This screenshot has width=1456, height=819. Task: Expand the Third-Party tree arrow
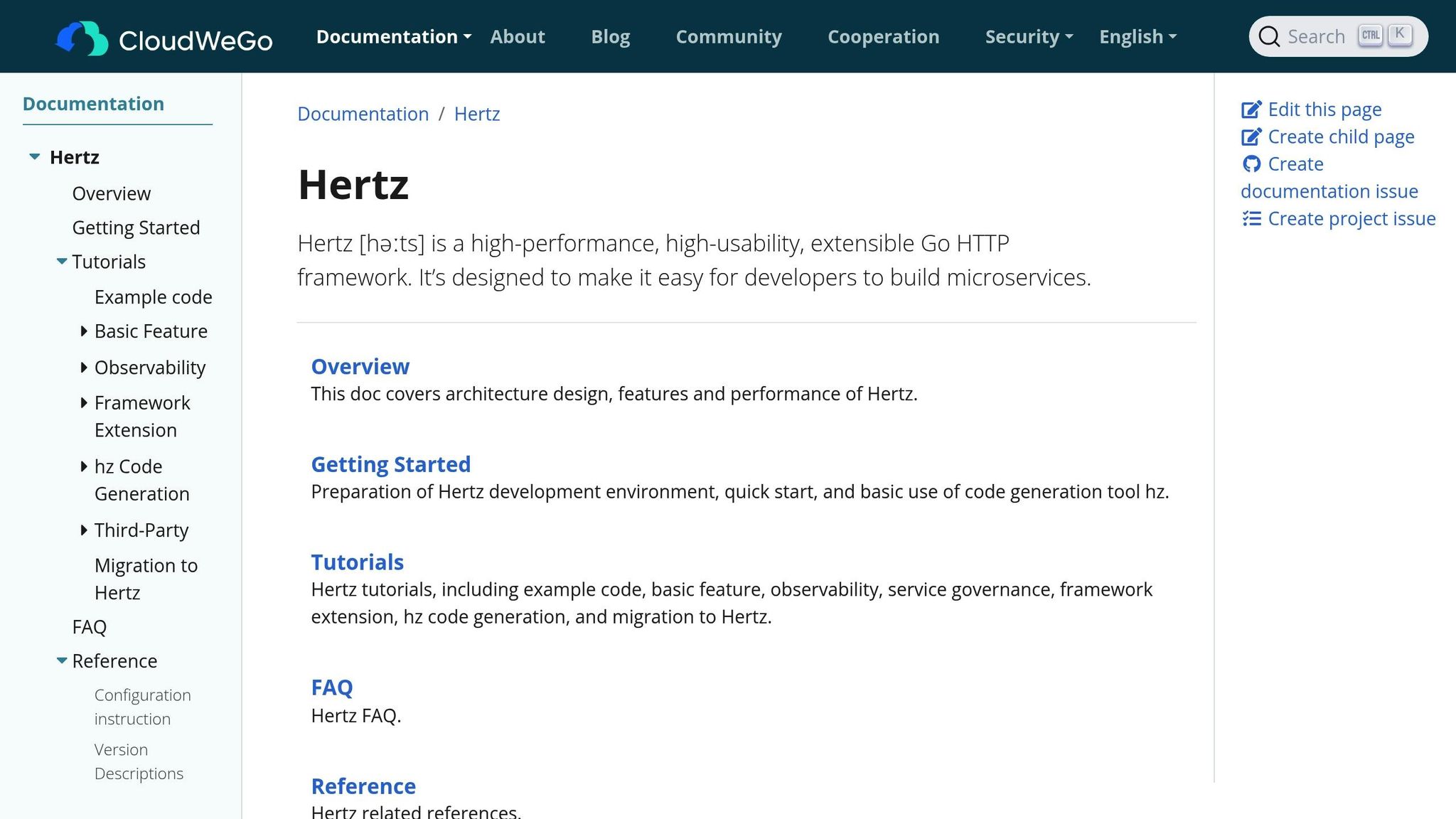coord(84,530)
